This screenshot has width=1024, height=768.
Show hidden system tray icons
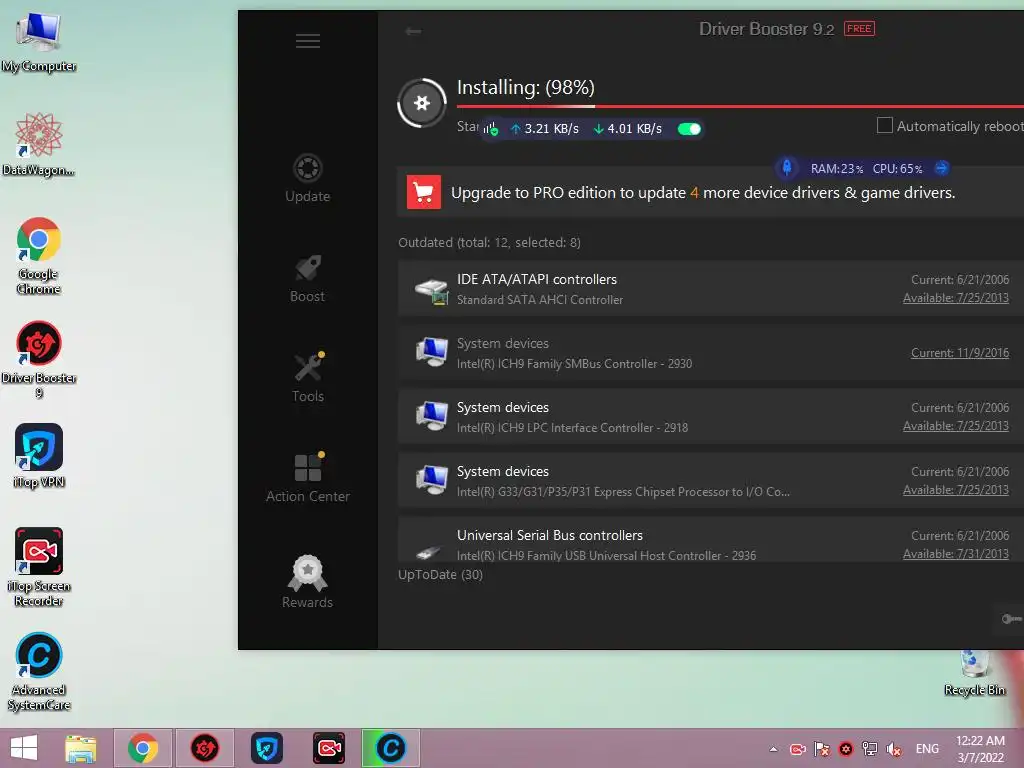[x=773, y=749]
